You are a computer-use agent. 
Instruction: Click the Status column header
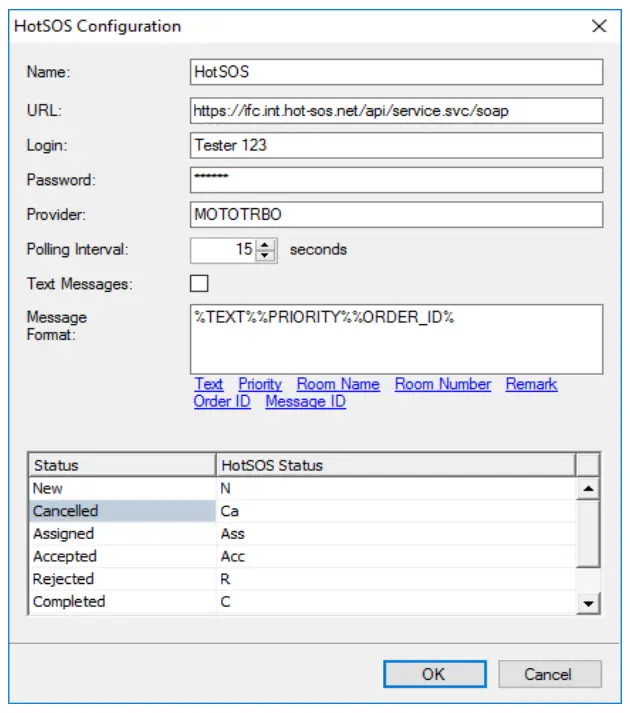pyautogui.click(x=122, y=465)
